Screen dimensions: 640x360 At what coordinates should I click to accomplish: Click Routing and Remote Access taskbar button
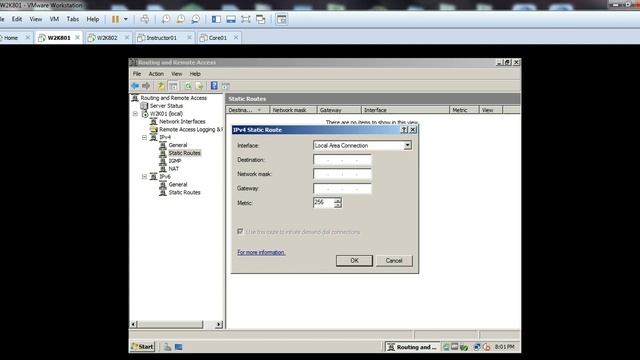[412, 347]
